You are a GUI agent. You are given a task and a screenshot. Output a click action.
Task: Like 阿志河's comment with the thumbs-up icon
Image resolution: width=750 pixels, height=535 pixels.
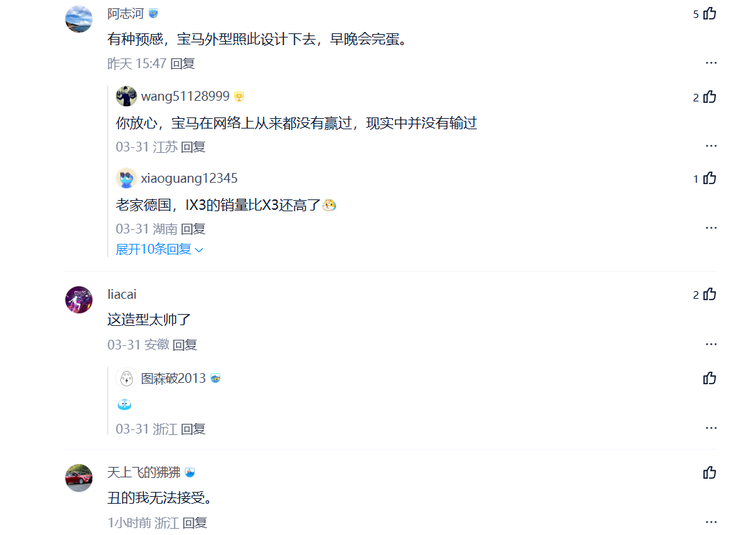click(x=709, y=13)
